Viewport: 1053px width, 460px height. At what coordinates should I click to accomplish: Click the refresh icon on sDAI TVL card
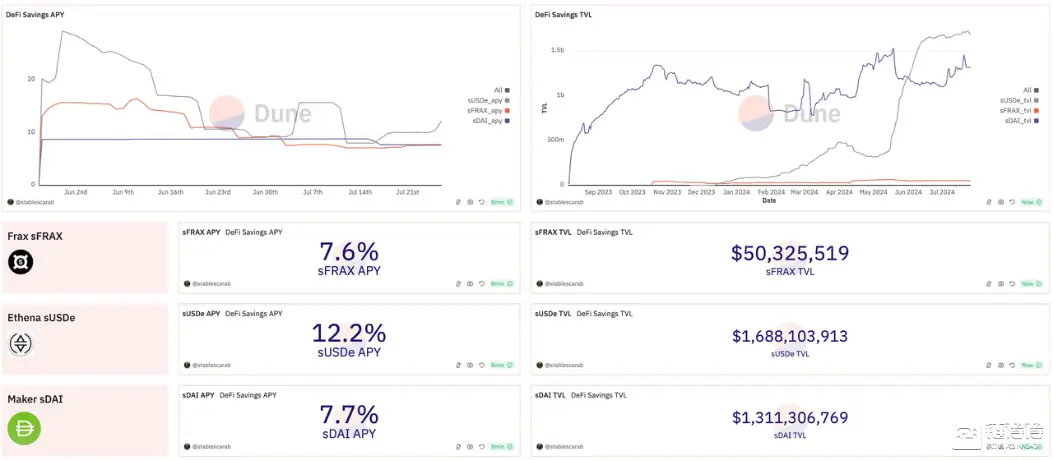click(1013, 449)
